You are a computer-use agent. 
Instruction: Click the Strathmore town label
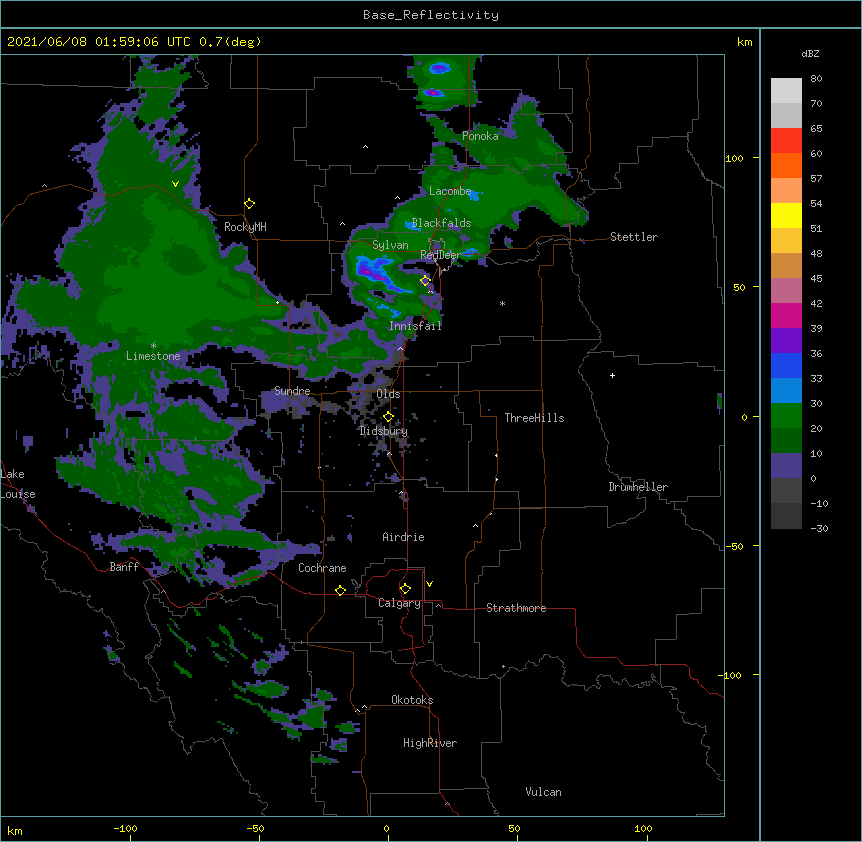point(516,608)
